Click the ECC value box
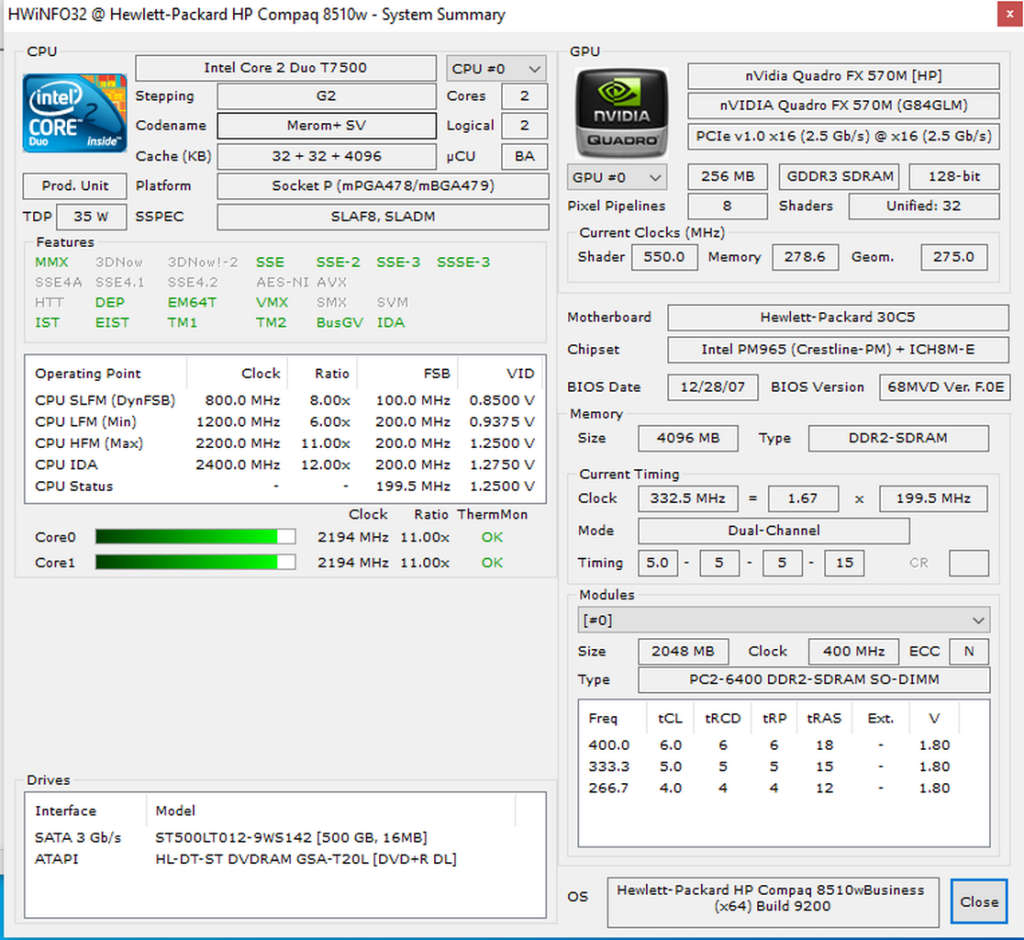The height and width of the screenshot is (940, 1024). [968, 651]
